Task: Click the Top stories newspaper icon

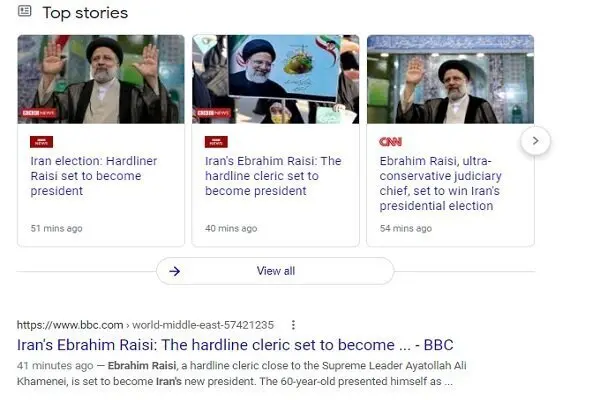Action: pyautogui.click(x=25, y=11)
